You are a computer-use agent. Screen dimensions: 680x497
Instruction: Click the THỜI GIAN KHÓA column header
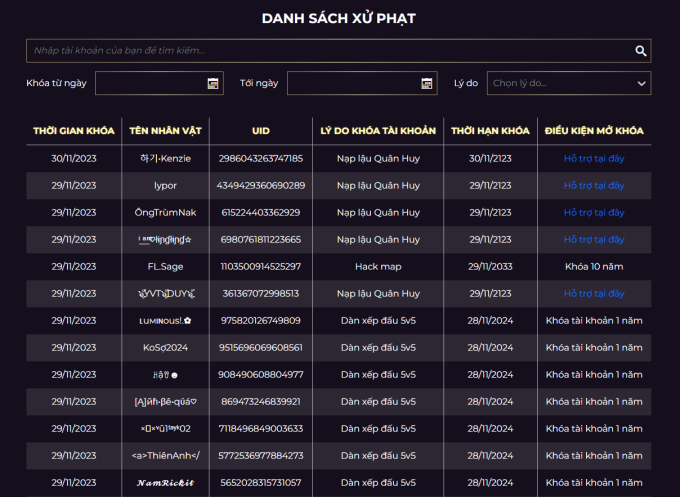[73, 131]
